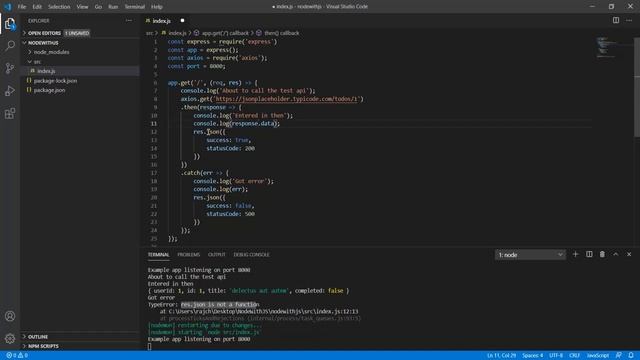Click the index.js breadcrumb segment

pos(177,33)
